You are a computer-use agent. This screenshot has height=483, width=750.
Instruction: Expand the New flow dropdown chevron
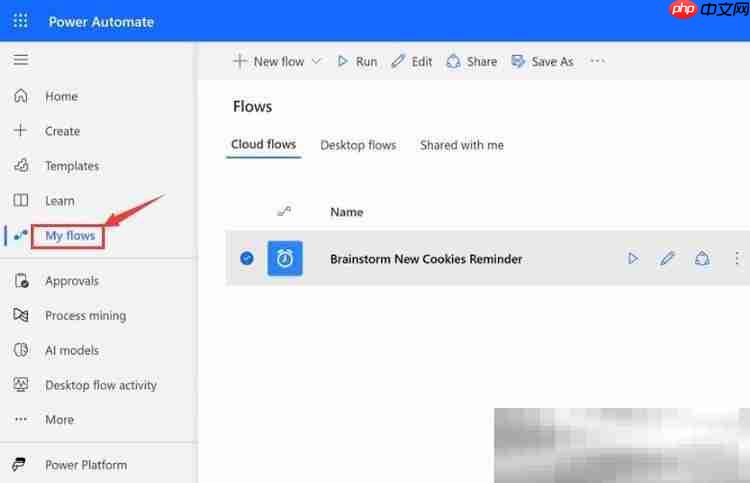click(x=317, y=61)
